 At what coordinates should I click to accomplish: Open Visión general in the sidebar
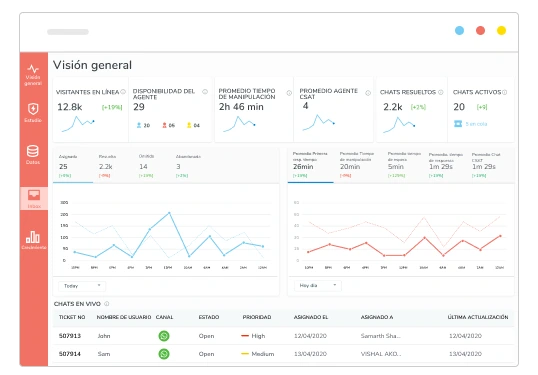pyautogui.click(x=33, y=75)
